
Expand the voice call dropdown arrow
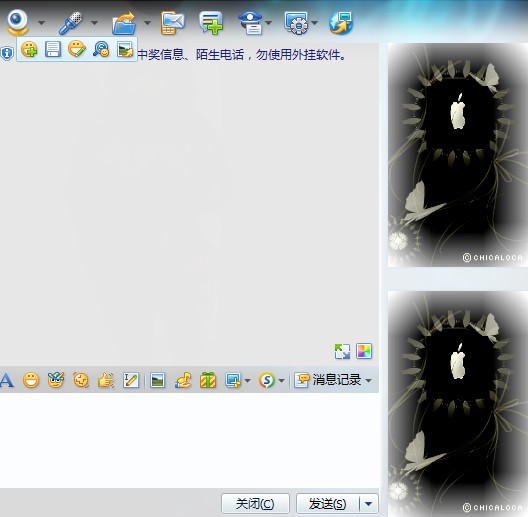pyautogui.click(x=95, y=23)
